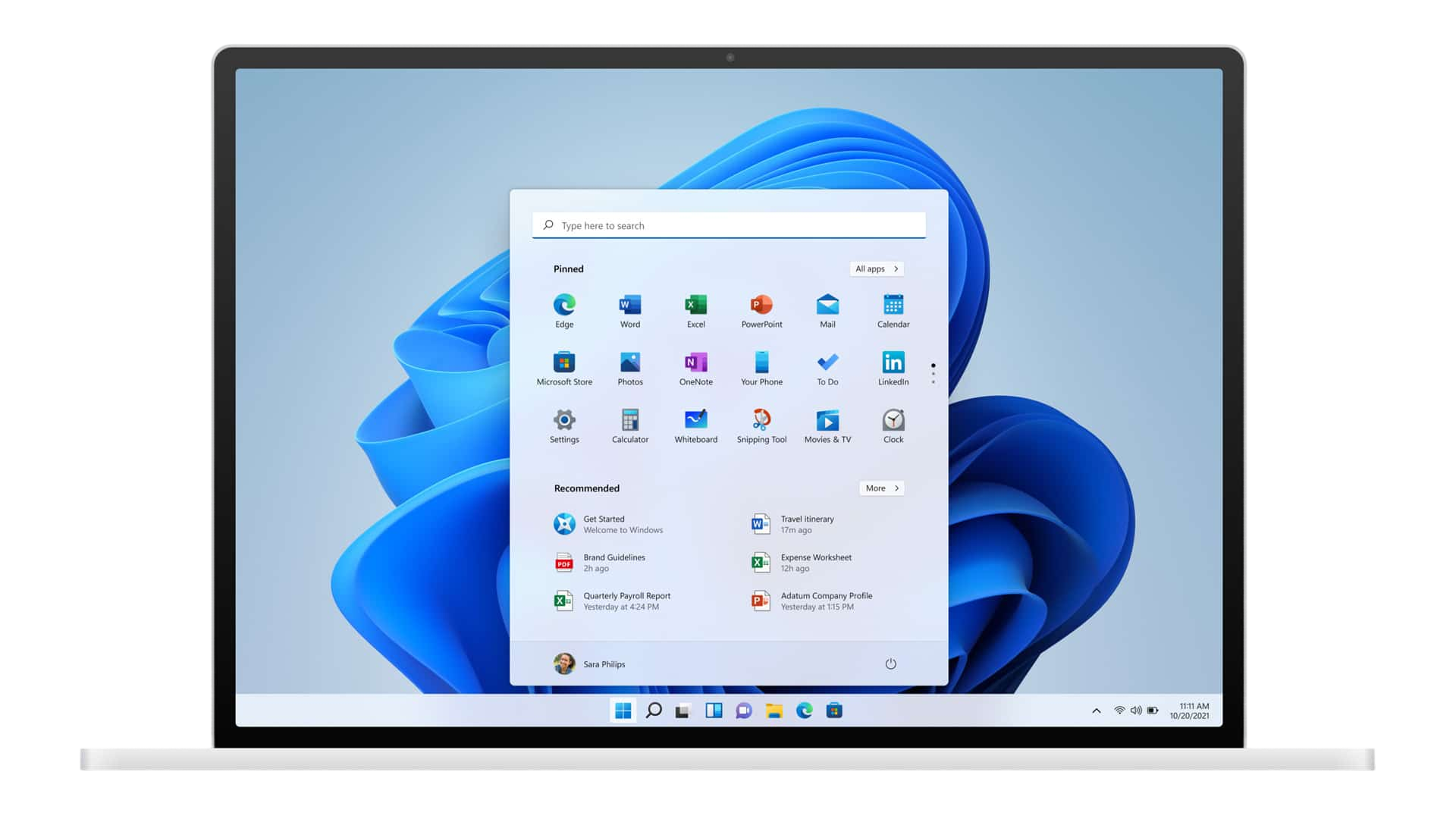Open the Whiteboard app

pos(696,425)
